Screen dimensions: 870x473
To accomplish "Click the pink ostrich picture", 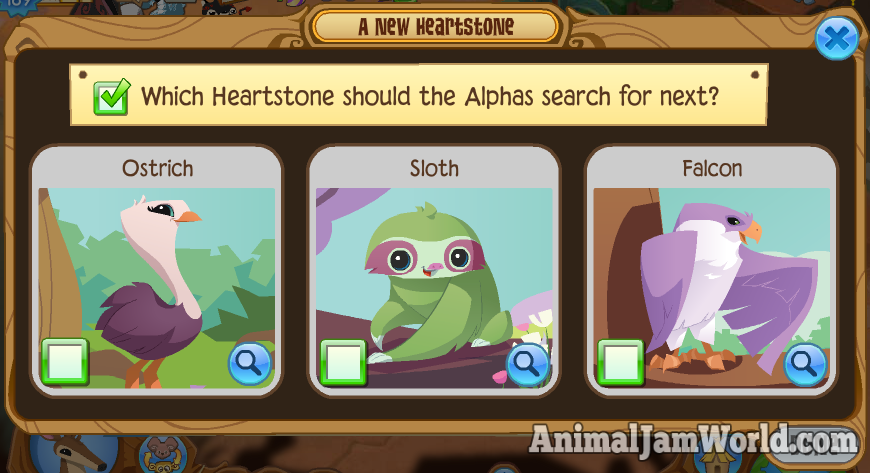I will (157, 288).
